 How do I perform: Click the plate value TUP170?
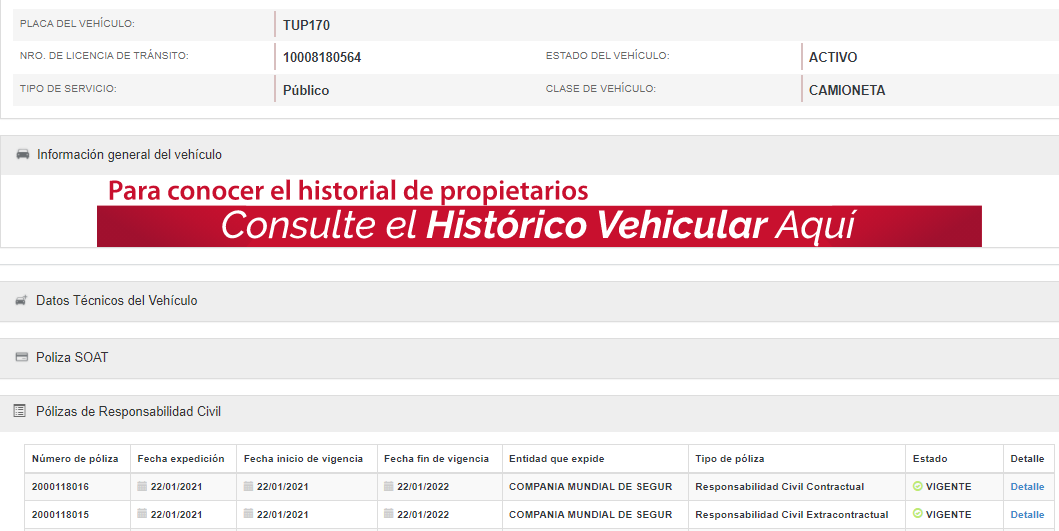point(306,25)
